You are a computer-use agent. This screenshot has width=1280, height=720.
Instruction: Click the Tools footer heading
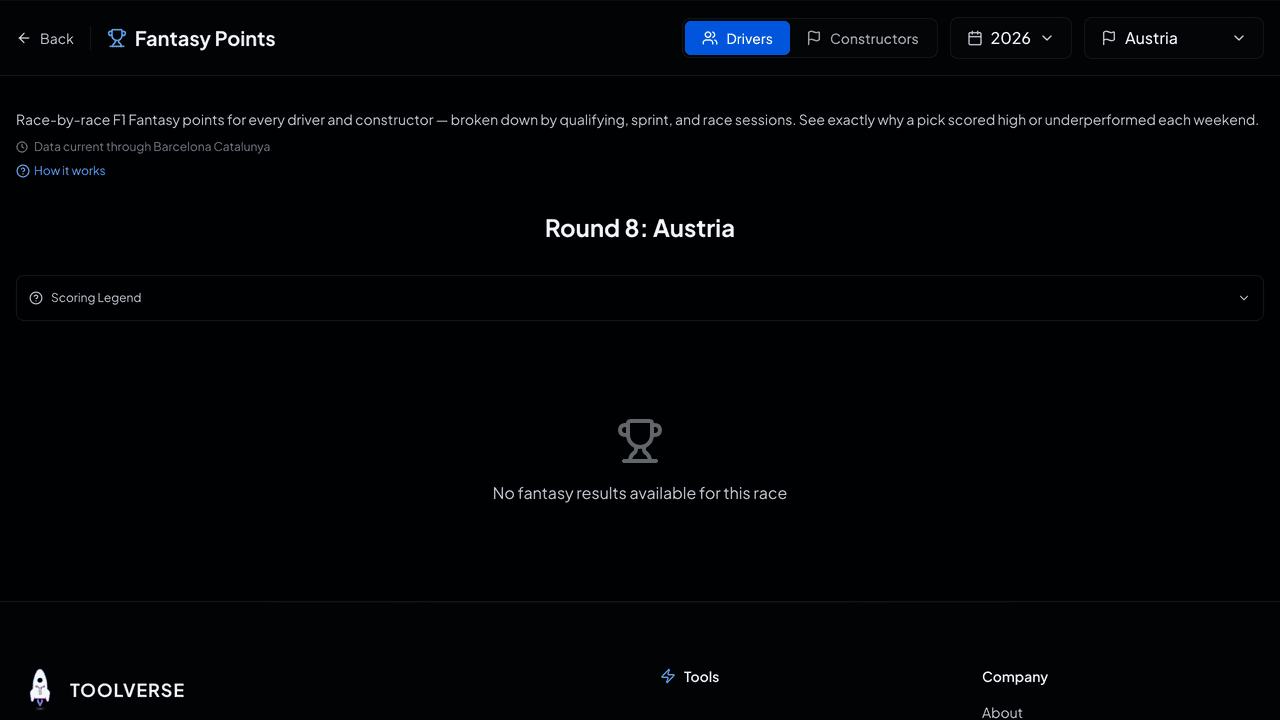click(701, 677)
